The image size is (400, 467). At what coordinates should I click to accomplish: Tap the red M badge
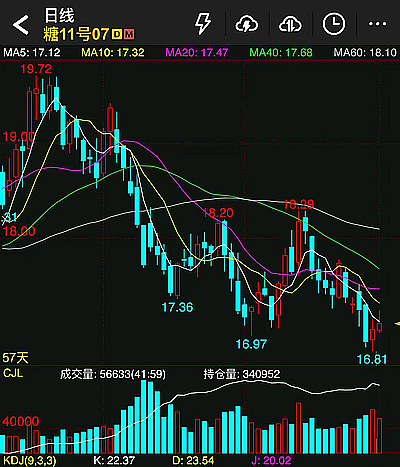pos(129,34)
